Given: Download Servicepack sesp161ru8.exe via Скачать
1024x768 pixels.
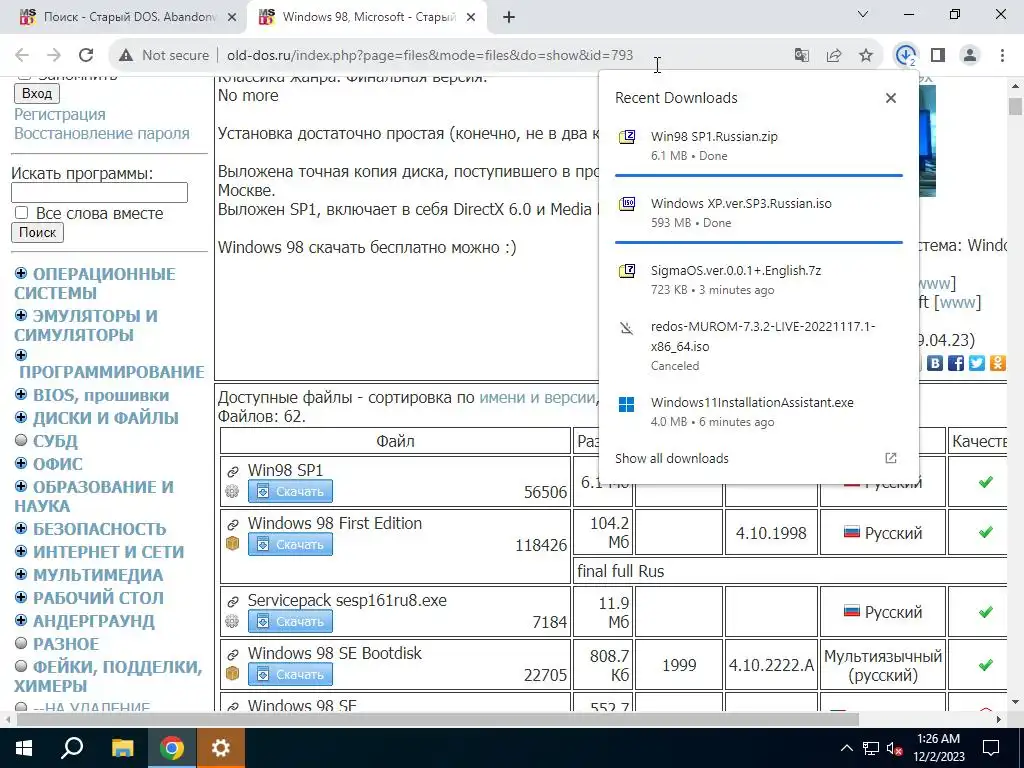Looking at the screenshot, I should tap(290, 621).
